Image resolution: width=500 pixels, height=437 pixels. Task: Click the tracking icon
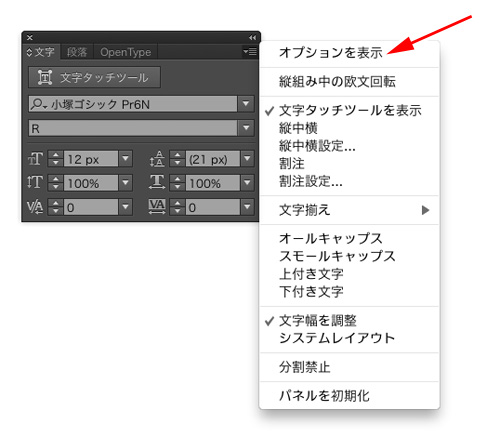(x=157, y=207)
